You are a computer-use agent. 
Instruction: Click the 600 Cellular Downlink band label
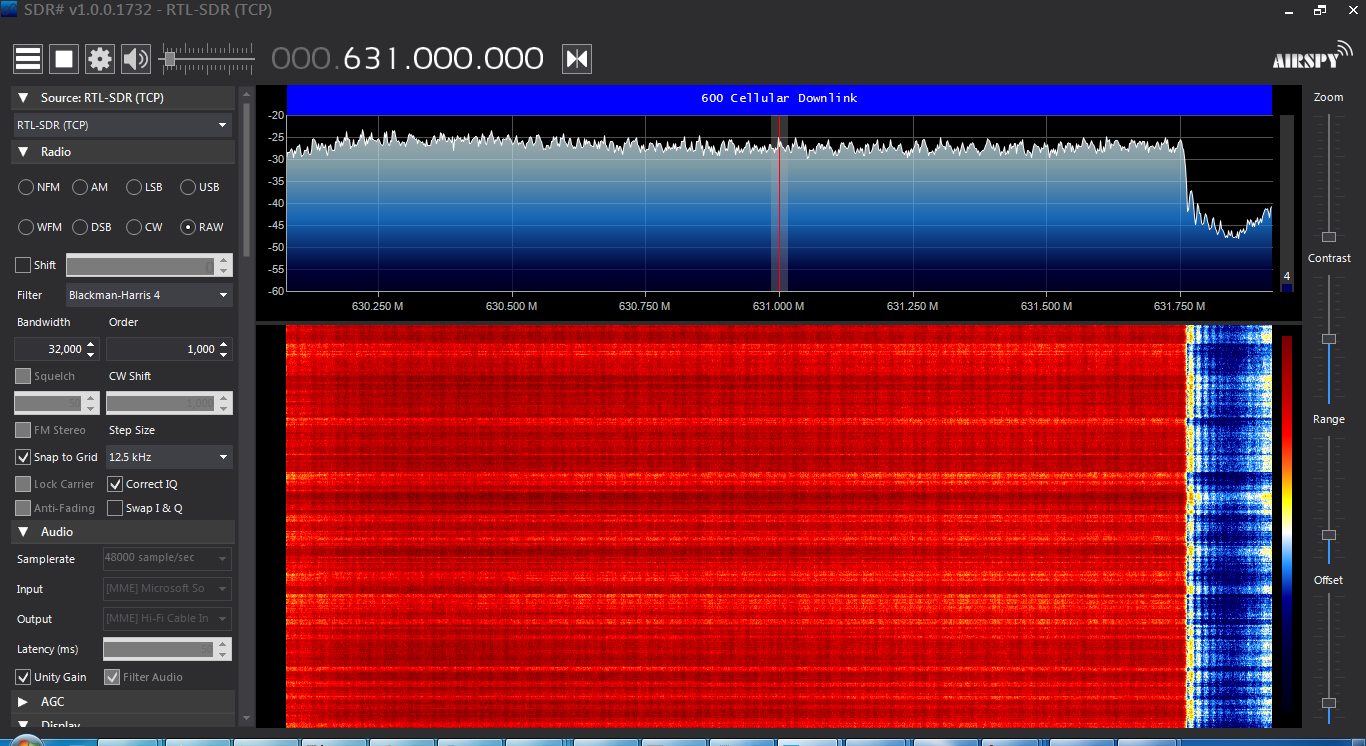(779, 98)
